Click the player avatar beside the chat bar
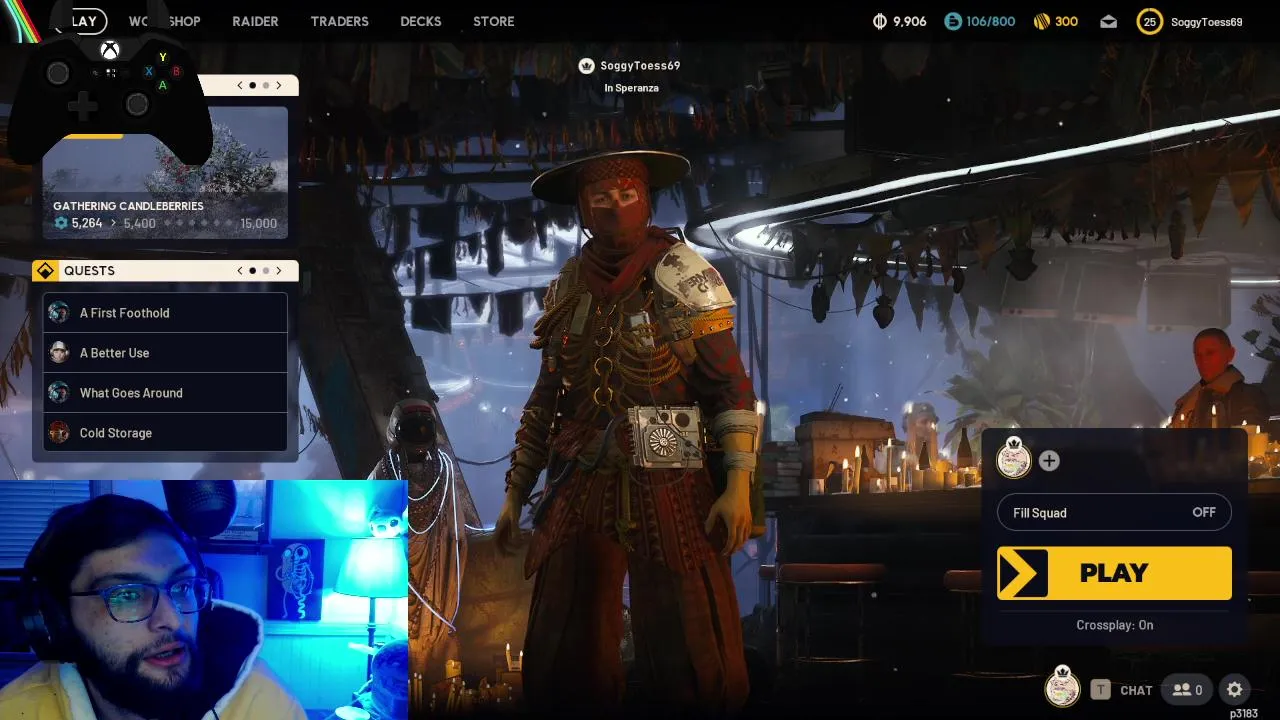This screenshot has width=1280, height=720. pyautogui.click(x=1062, y=687)
